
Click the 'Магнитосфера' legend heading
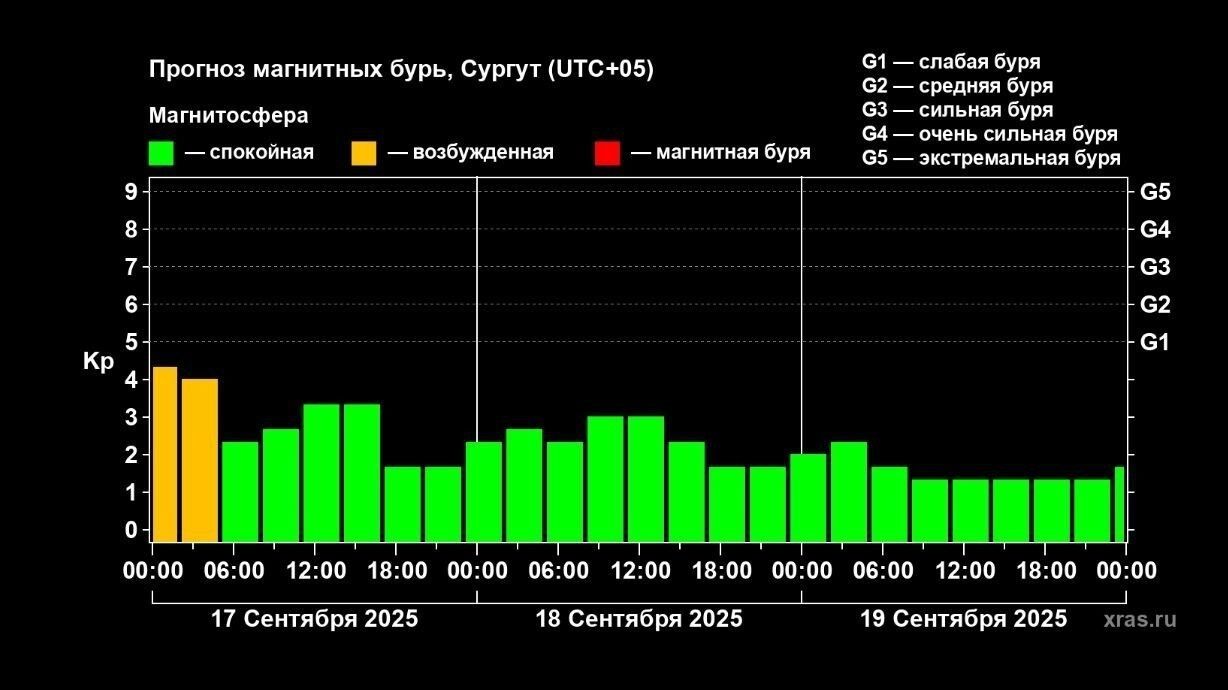228,116
